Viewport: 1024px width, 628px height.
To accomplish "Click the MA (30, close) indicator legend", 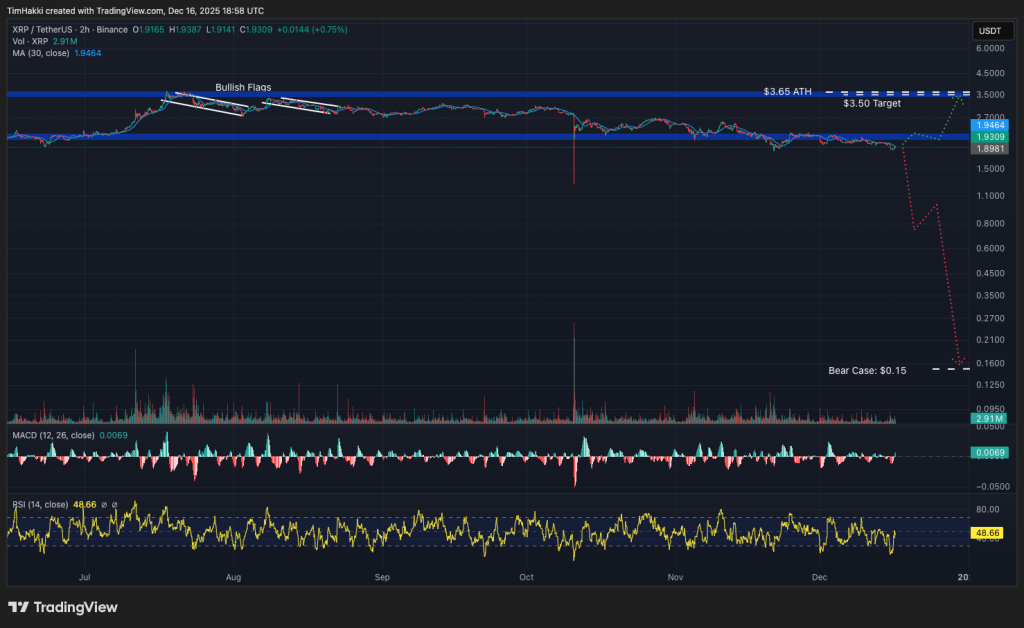I will (x=42, y=53).
